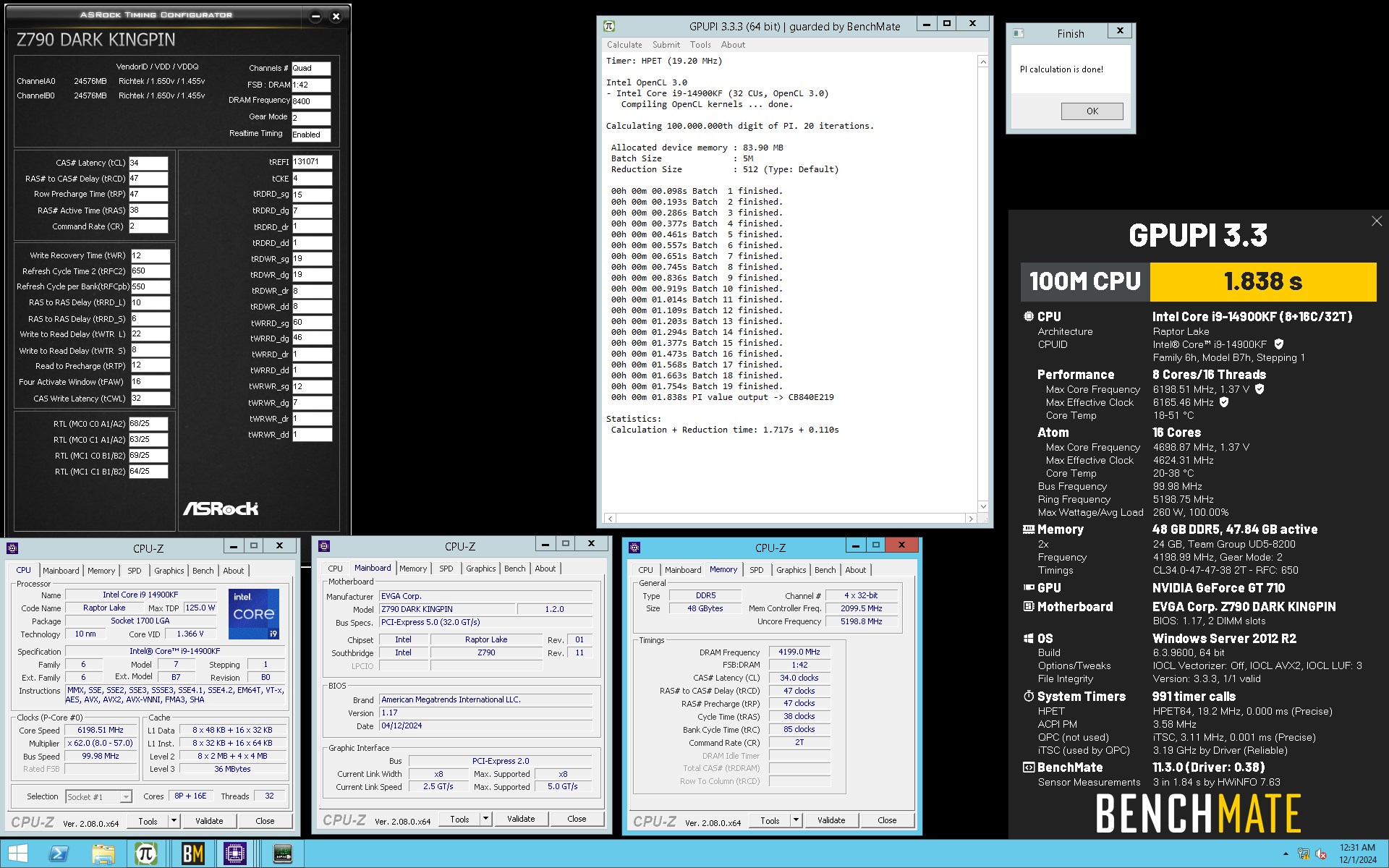Click the PI value output CB840E219 line
The height and width of the screenshot is (868, 1389).
click(x=722, y=397)
